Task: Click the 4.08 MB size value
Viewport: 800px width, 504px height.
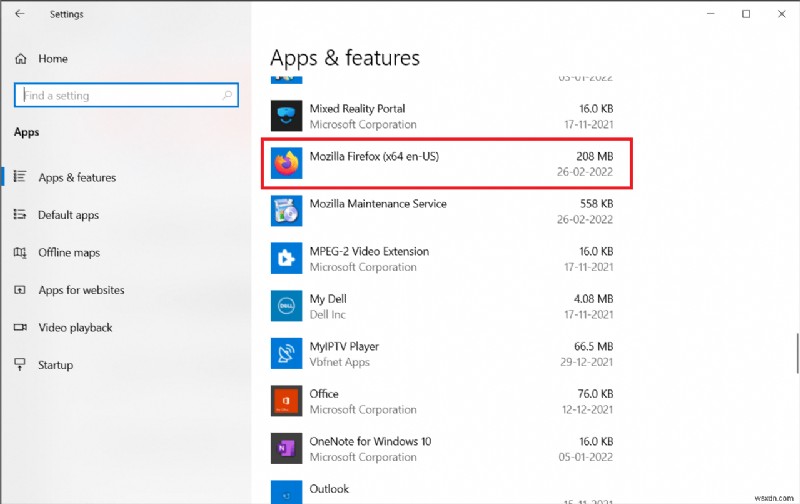Action: [593, 298]
